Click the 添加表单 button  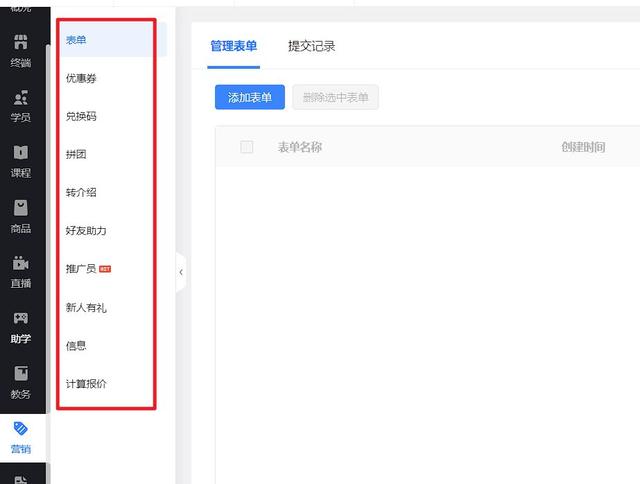250,97
